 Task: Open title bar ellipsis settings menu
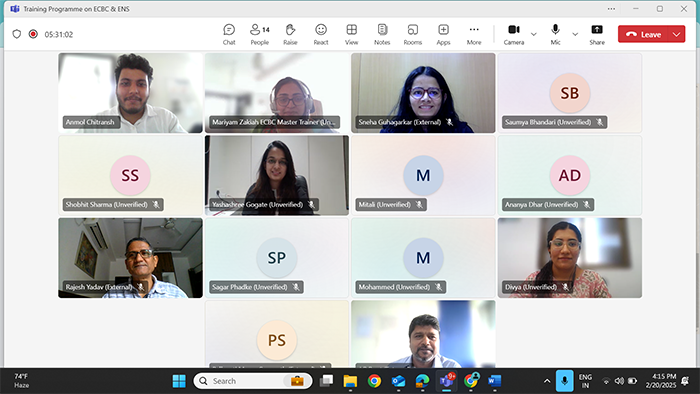[611, 9]
